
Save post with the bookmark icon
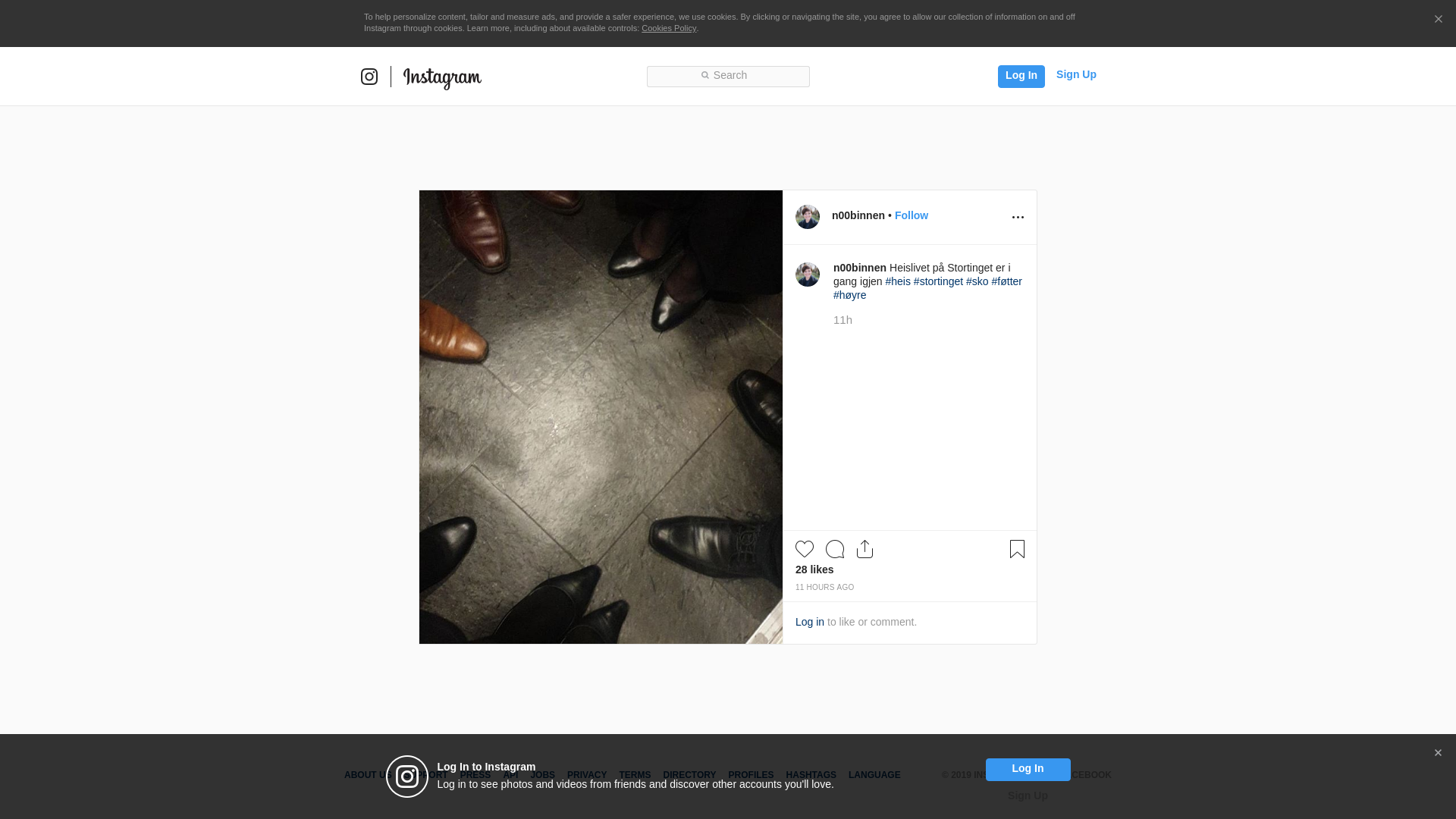pyautogui.click(x=1017, y=549)
